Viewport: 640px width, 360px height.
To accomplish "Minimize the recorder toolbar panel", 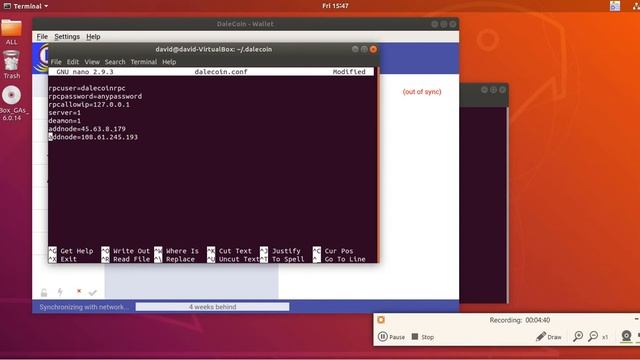I will pyautogui.click(x=636, y=319).
